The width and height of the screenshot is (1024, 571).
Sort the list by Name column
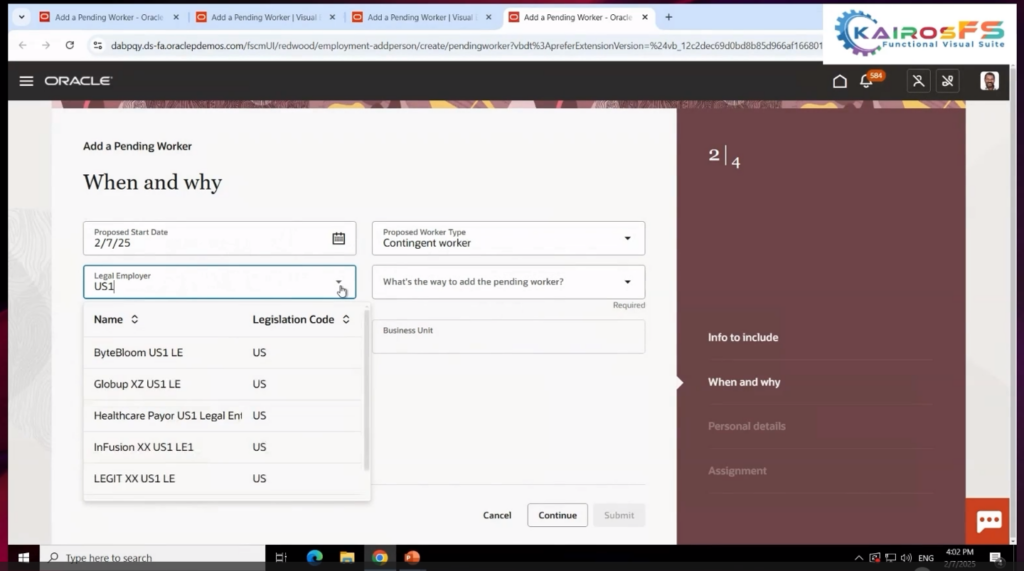pos(135,320)
